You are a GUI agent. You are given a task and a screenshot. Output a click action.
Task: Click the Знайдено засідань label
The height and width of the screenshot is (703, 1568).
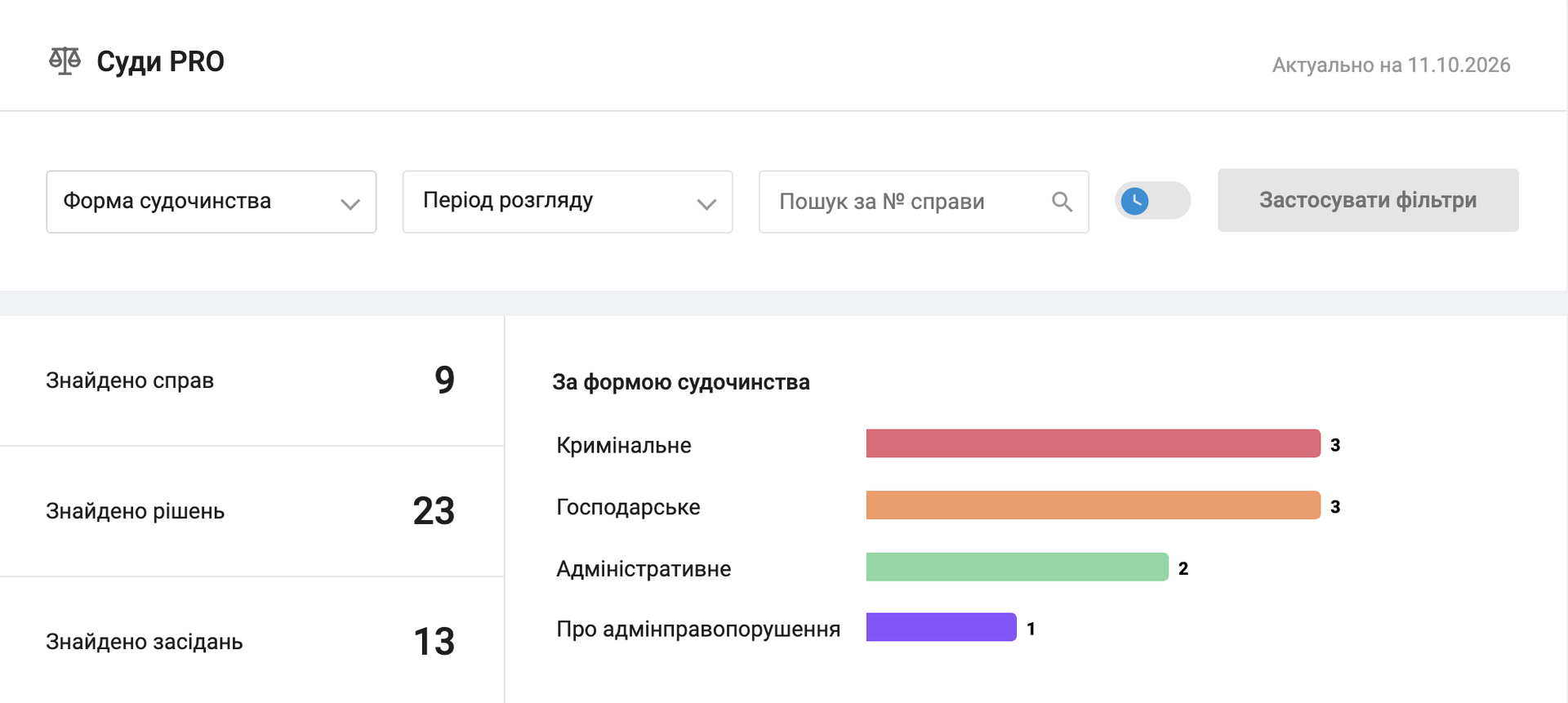point(145,642)
